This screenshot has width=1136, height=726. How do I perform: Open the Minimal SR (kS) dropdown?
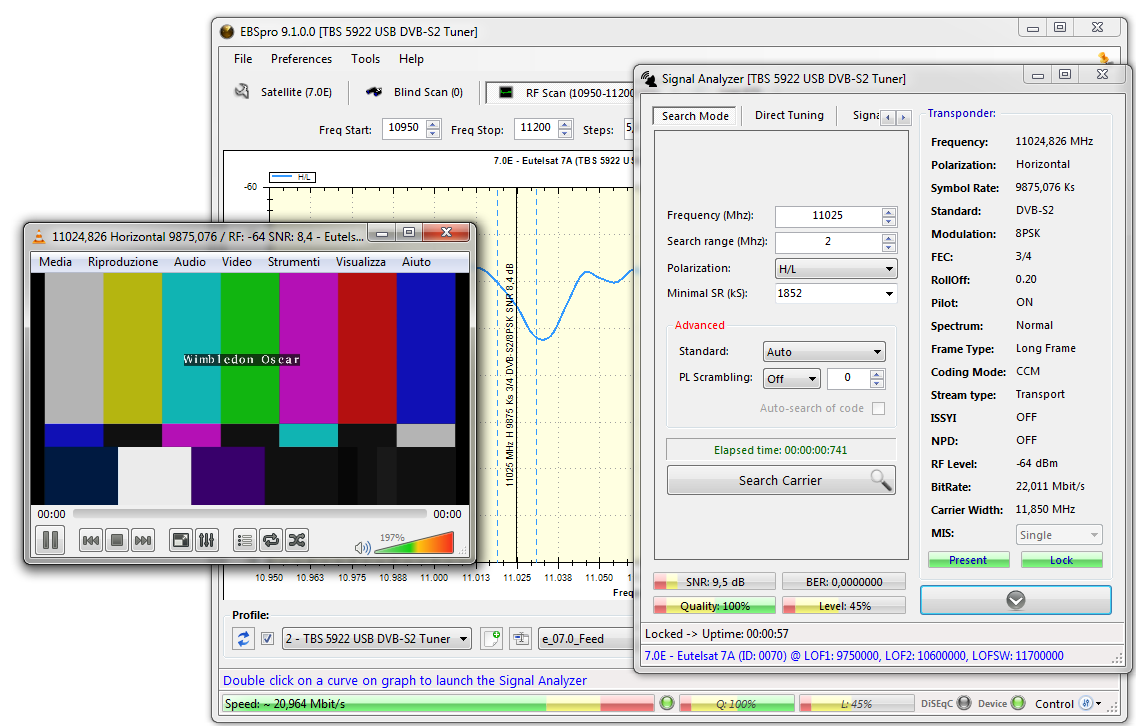(836, 293)
